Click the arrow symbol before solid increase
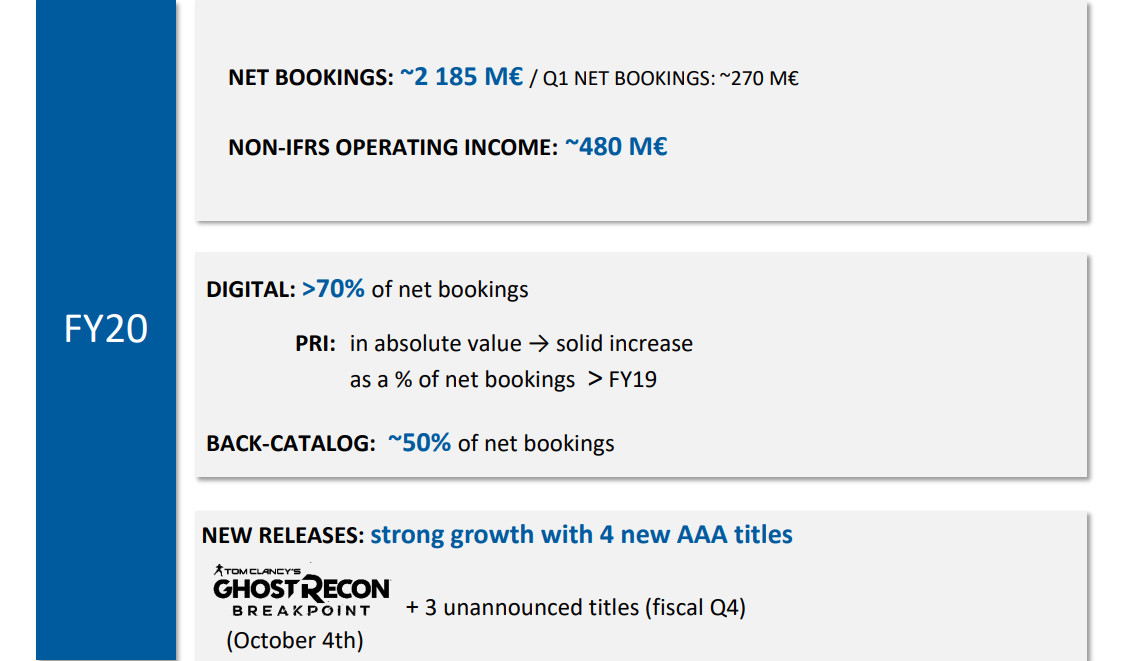 538,344
